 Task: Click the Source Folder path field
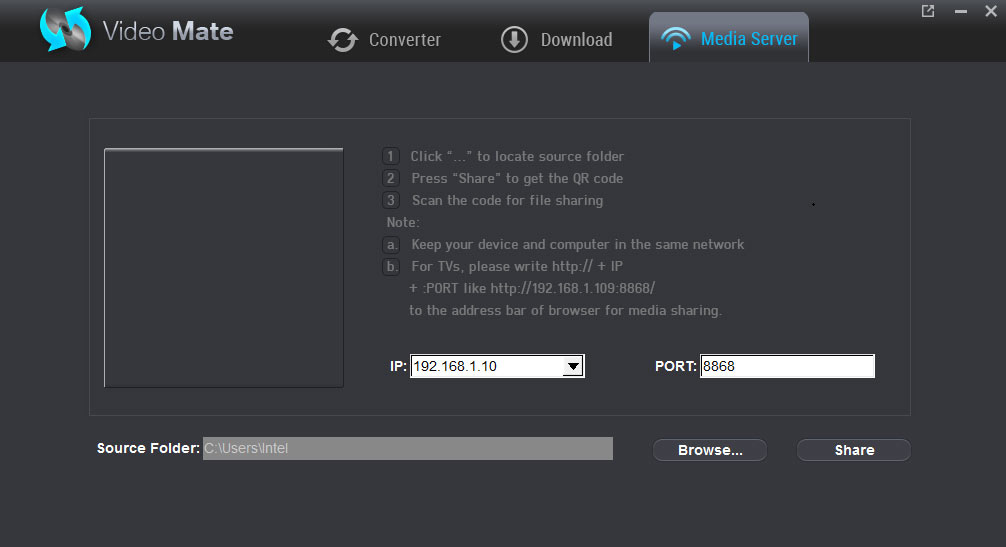click(x=407, y=448)
